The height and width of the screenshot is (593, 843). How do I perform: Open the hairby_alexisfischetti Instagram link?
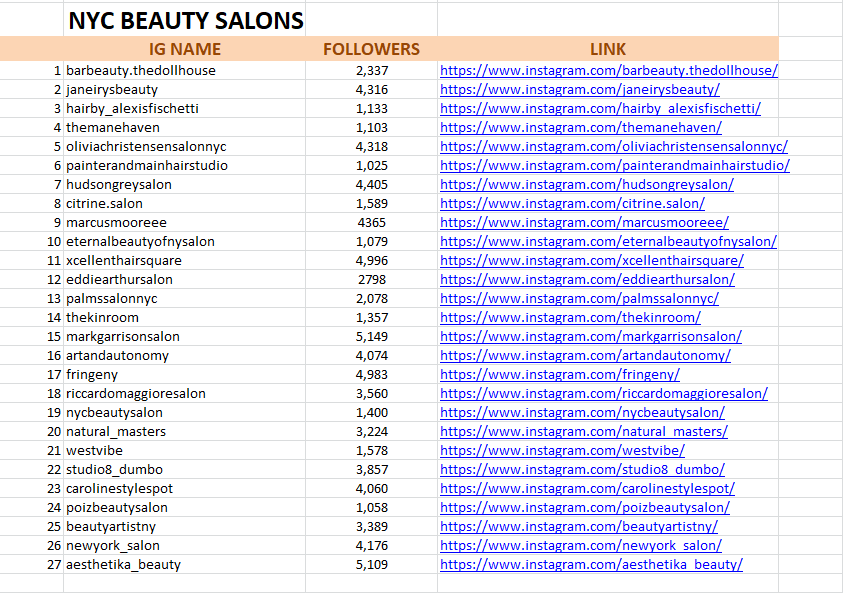click(x=600, y=109)
